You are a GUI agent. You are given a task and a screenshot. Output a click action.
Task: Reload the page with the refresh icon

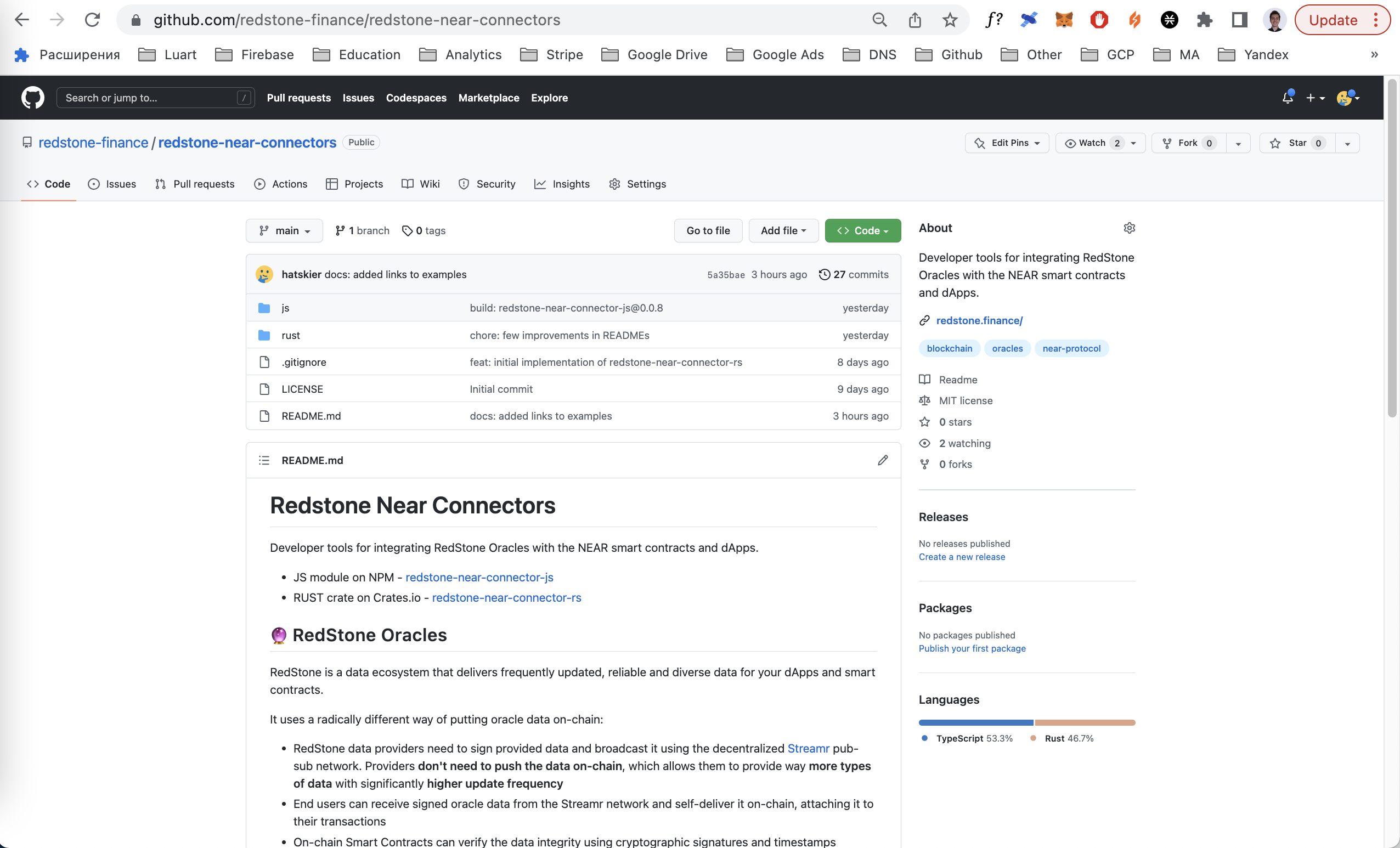pyautogui.click(x=92, y=20)
